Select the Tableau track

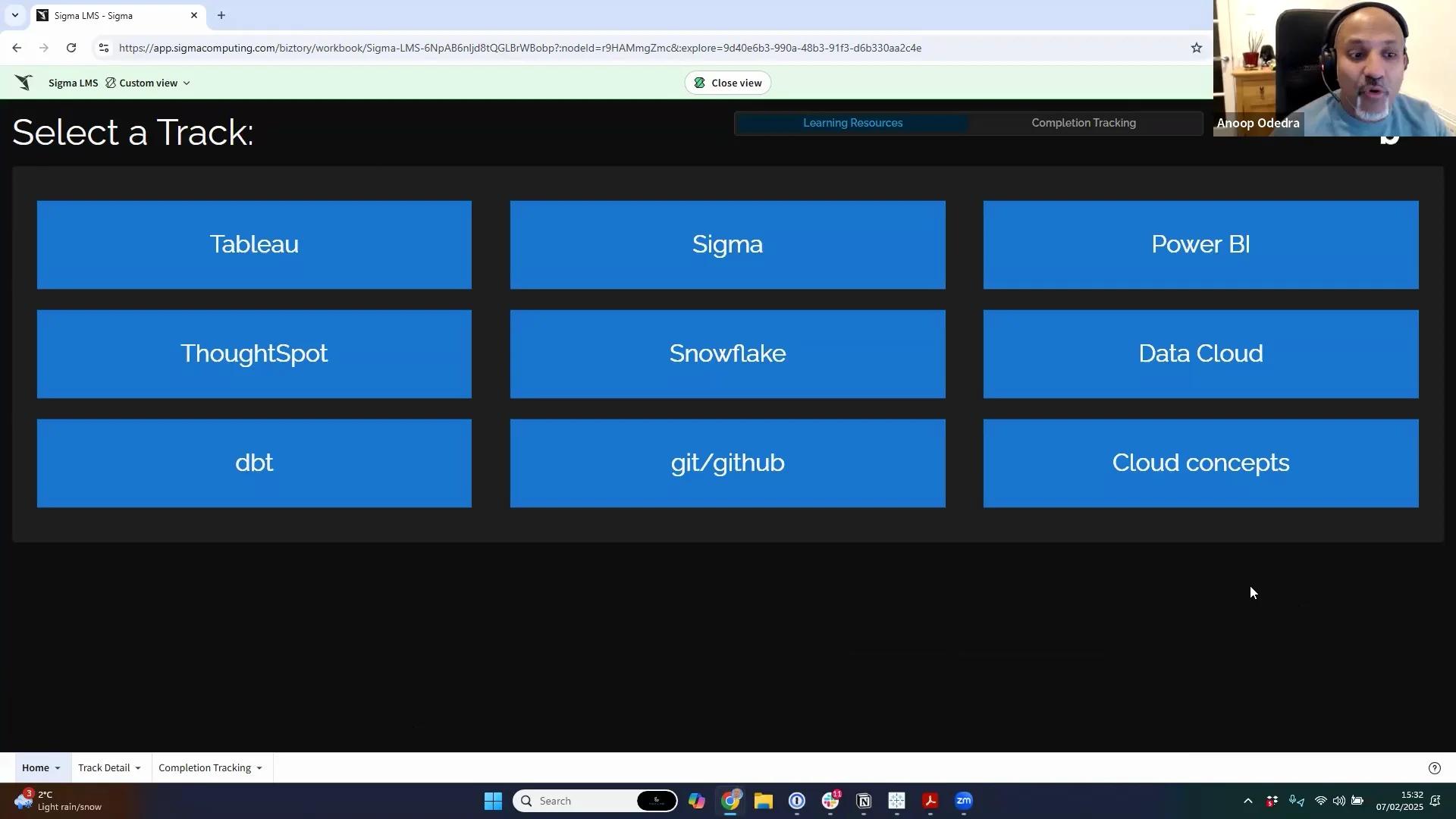point(254,245)
